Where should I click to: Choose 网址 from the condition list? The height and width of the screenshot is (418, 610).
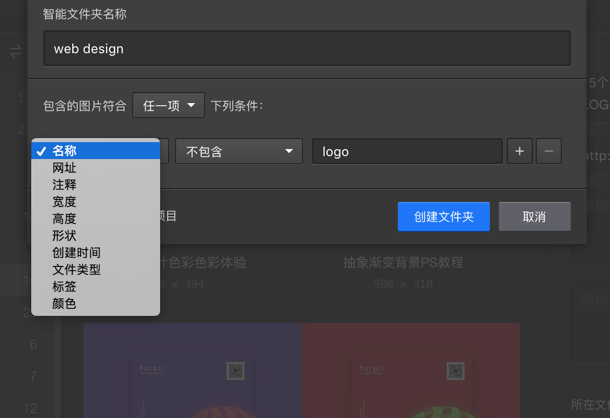tap(65, 168)
